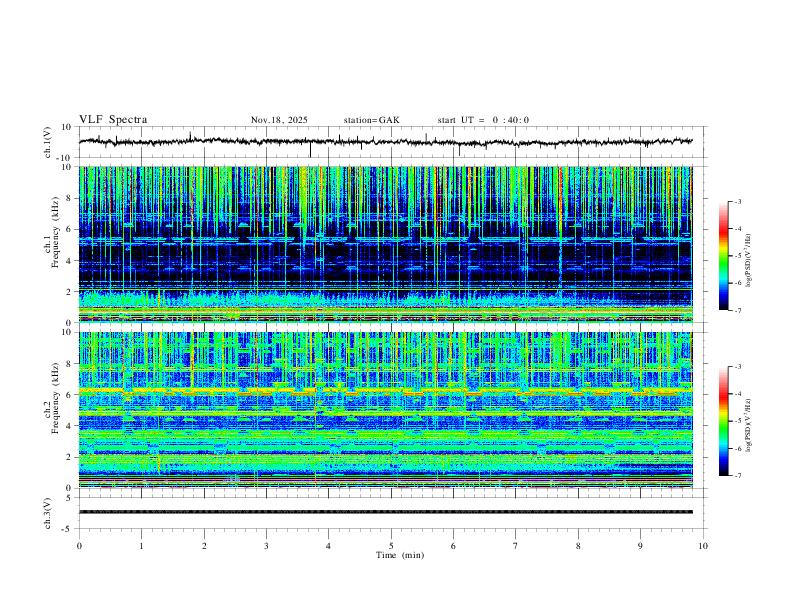The height and width of the screenshot is (612, 792).
Task: Click the ch.1 voltage waveform trace
Action: click(386, 142)
